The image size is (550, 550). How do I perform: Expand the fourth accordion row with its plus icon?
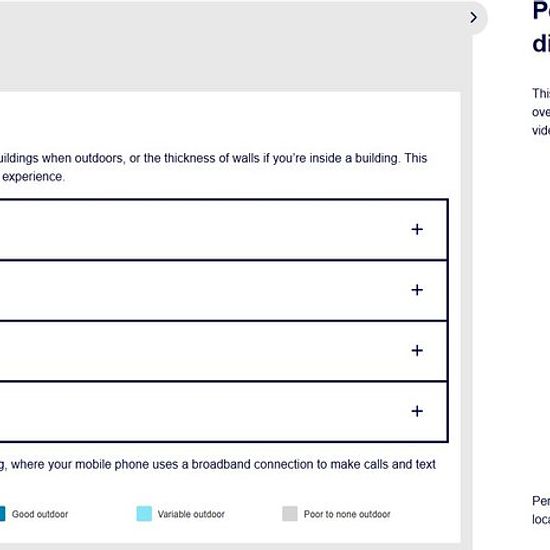click(x=417, y=411)
